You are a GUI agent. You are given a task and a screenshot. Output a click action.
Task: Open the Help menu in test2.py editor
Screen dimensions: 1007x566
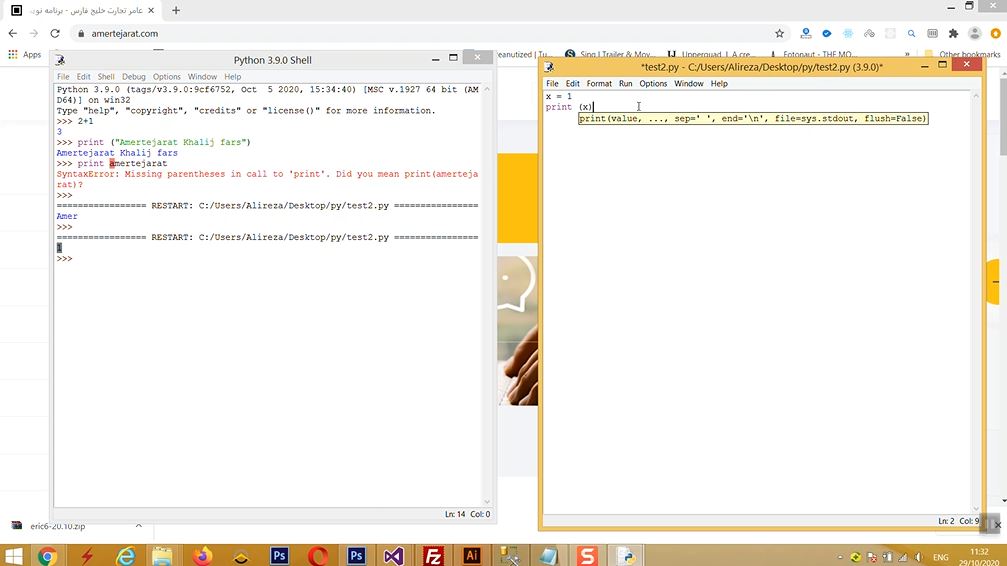[x=719, y=84]
